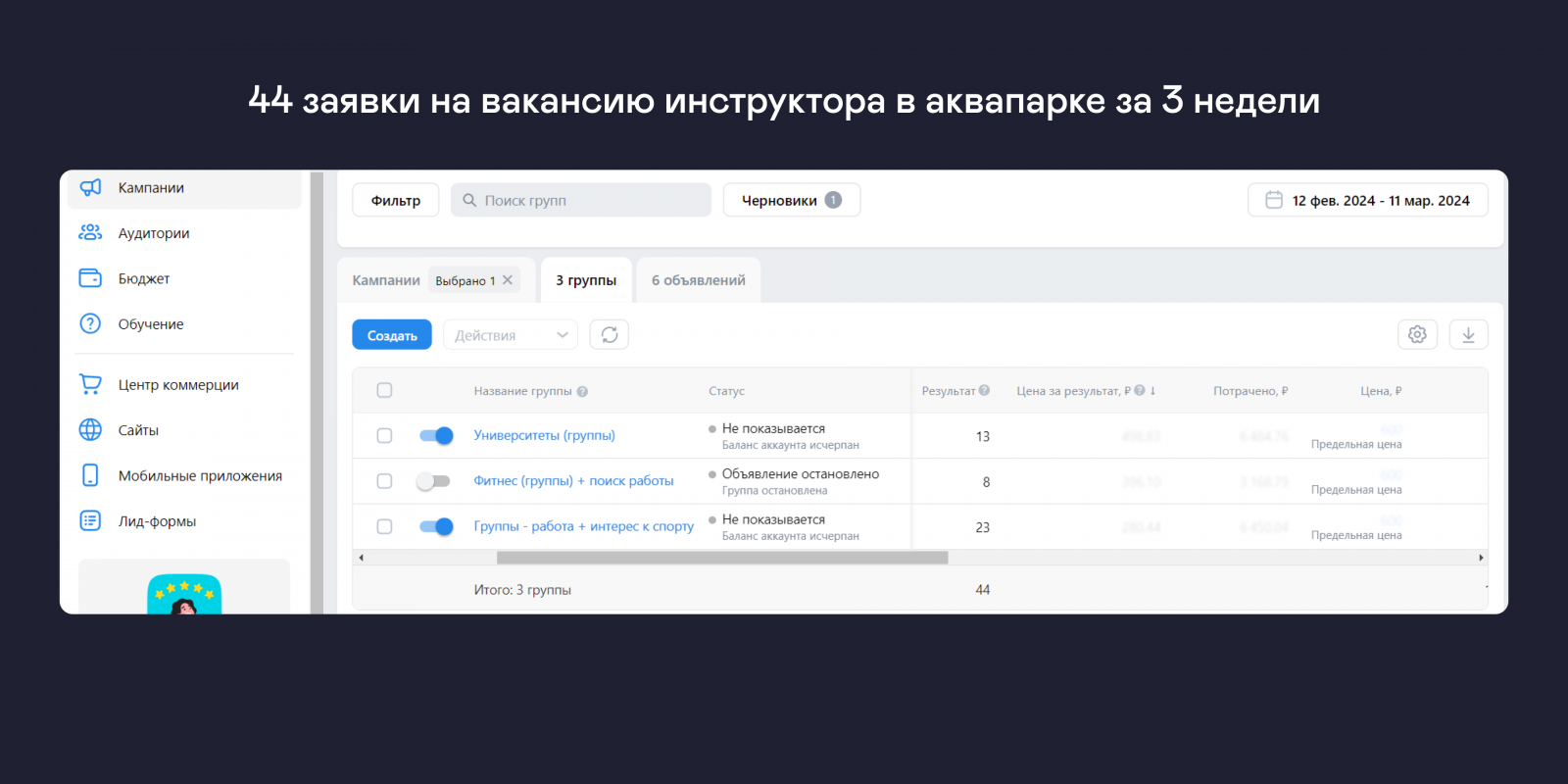This screenshot has width=1568, height=784.
Task: Click scrollbar left arrow
Action: pyautogui.click(x=361, y=558)
